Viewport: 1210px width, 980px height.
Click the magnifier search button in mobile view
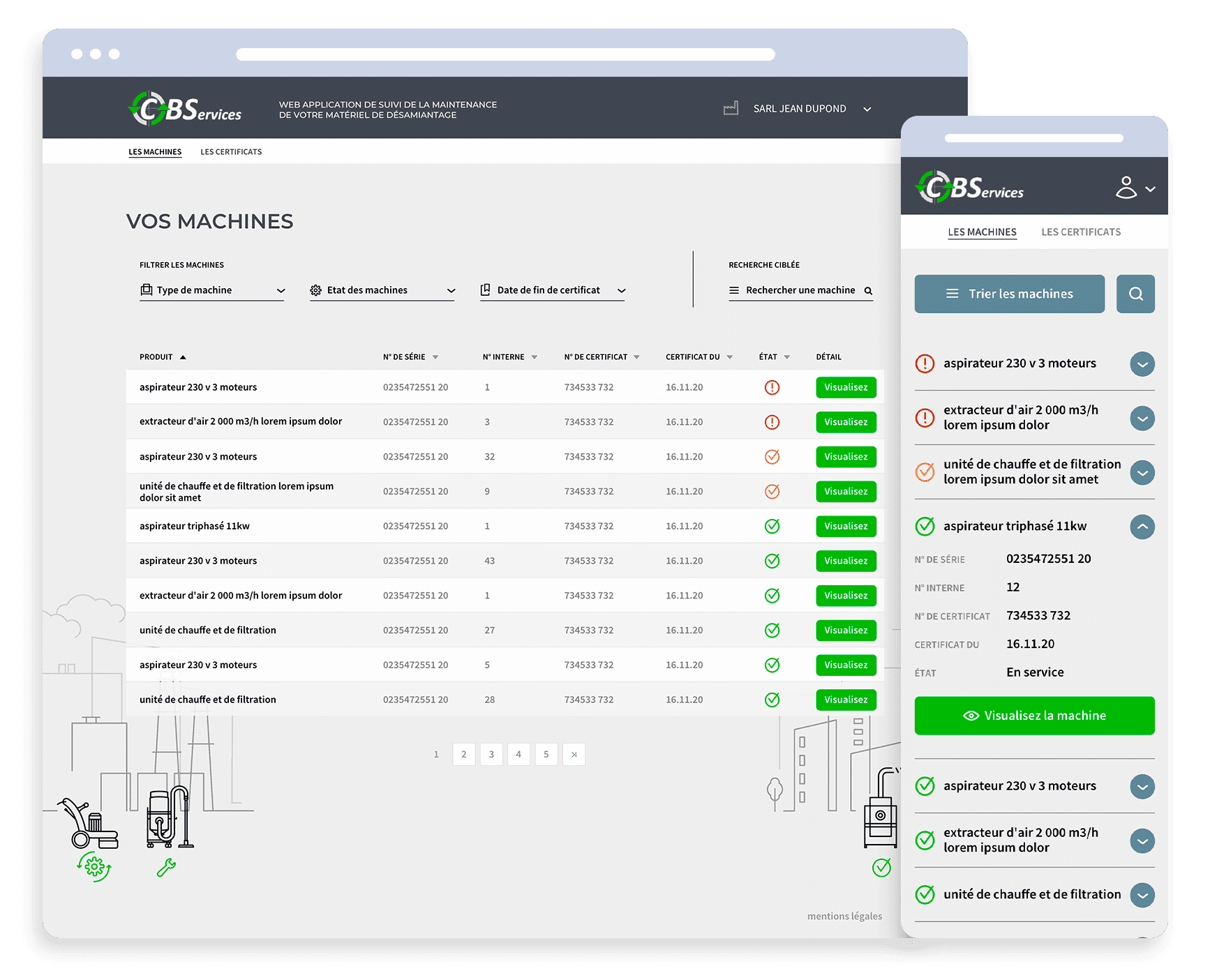point(1135,294)
